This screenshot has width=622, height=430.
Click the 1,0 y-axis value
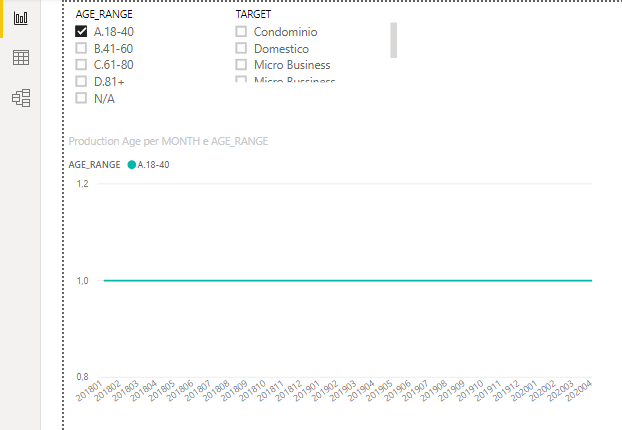click(x=83, y=281)
